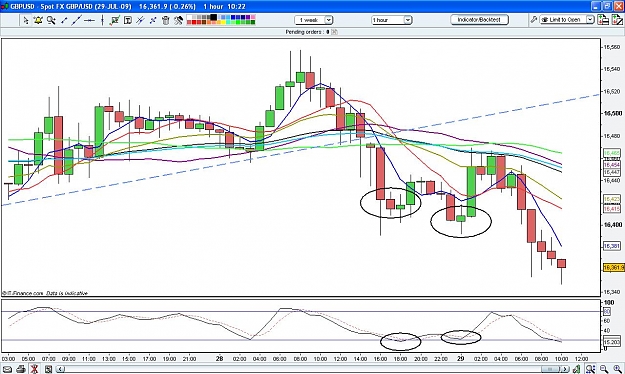Select the rectangle with checkmark drawing tool
This screenshot has width=625, height=374.
coord(115,20)
